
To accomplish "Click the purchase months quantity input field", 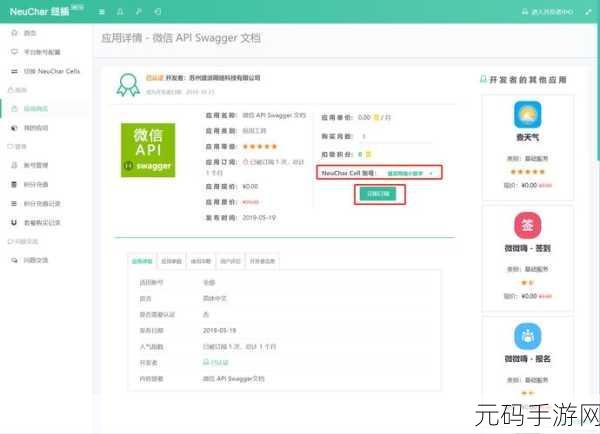I will click(x=395, y=136).
